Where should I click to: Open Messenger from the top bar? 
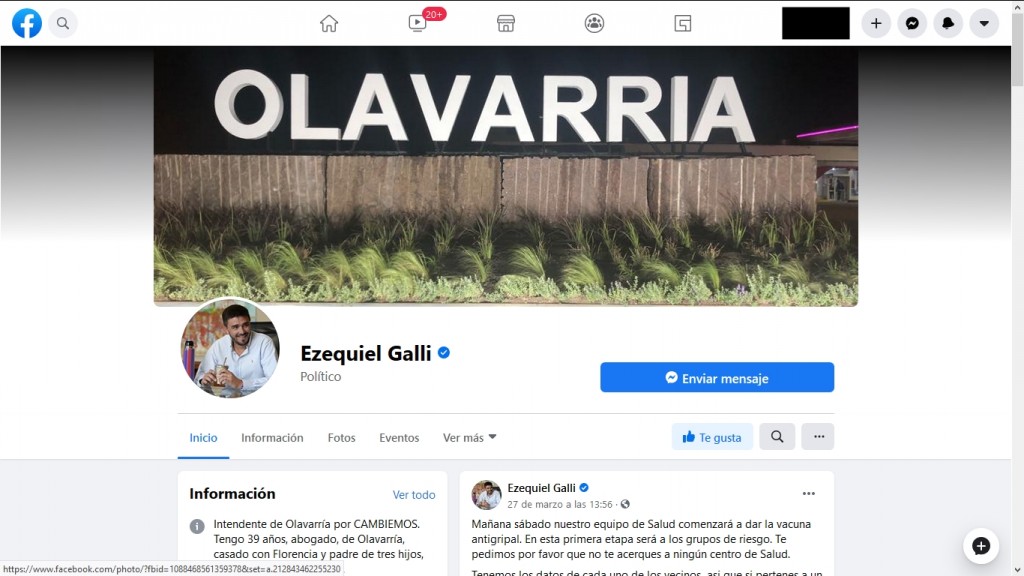912,24
